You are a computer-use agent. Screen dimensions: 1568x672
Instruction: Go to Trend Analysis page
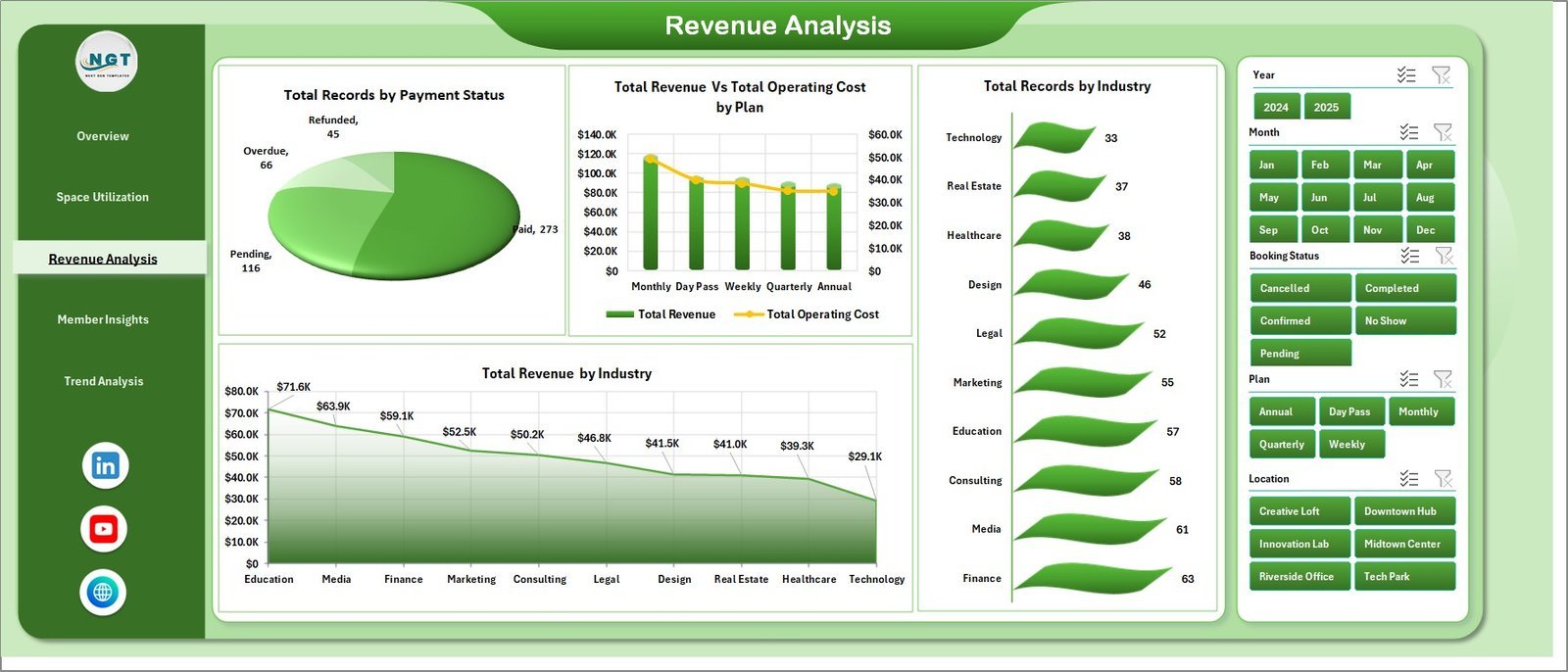(x=103, y=381)
